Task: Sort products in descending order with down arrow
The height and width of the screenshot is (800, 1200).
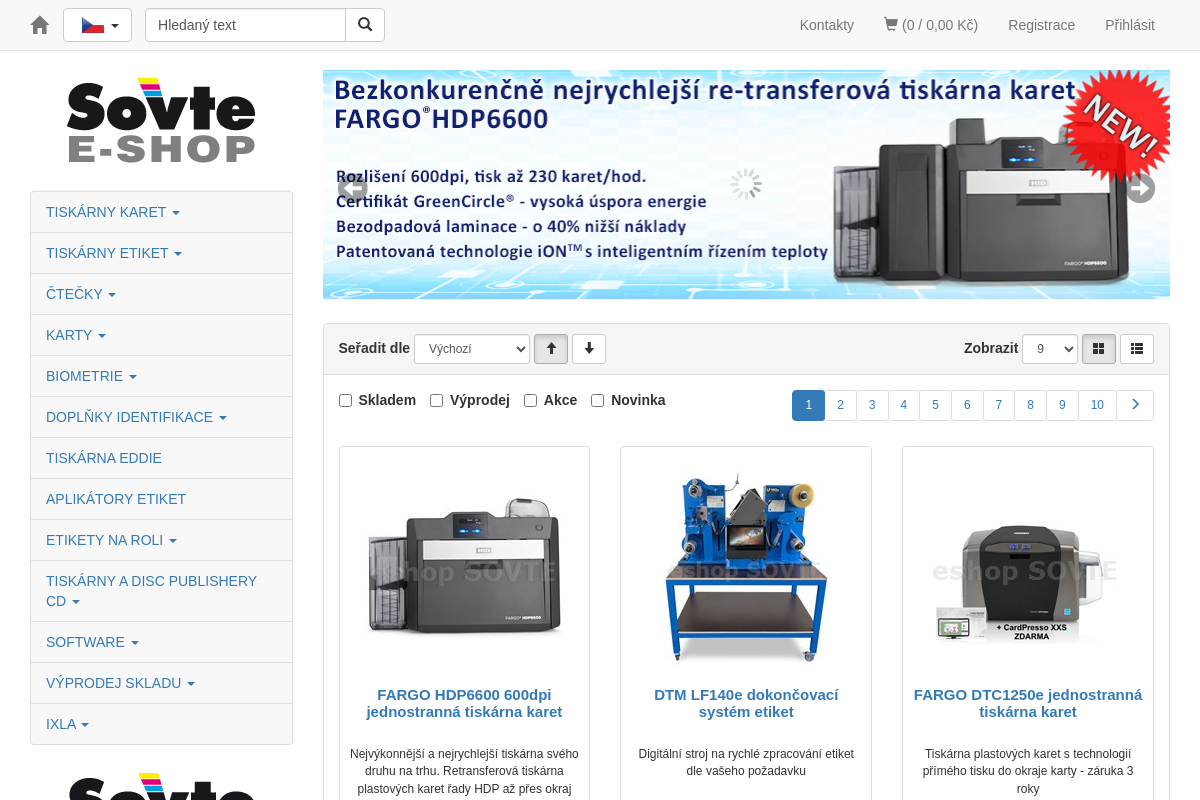Action: 589,348
